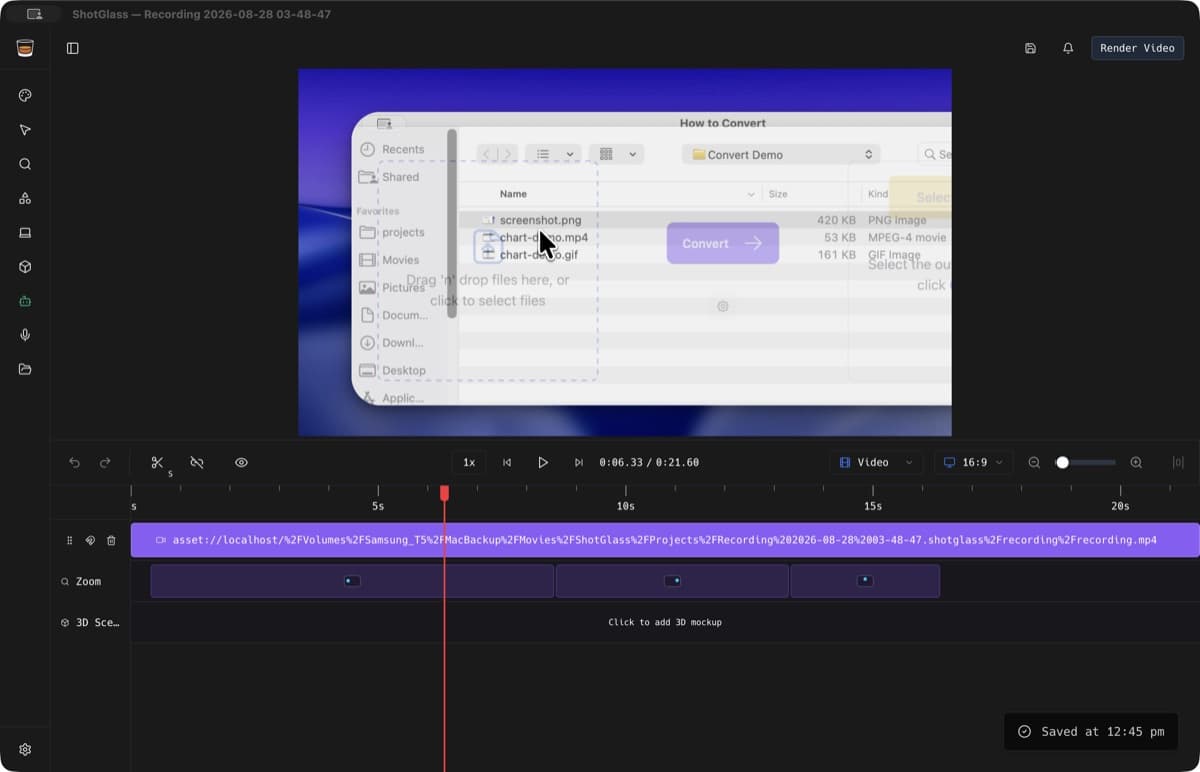Open the 16:9 aspect ratio dropdown
Image resolution: width=1200 pixels, height=772 pixels.
(x=974, y=463)
